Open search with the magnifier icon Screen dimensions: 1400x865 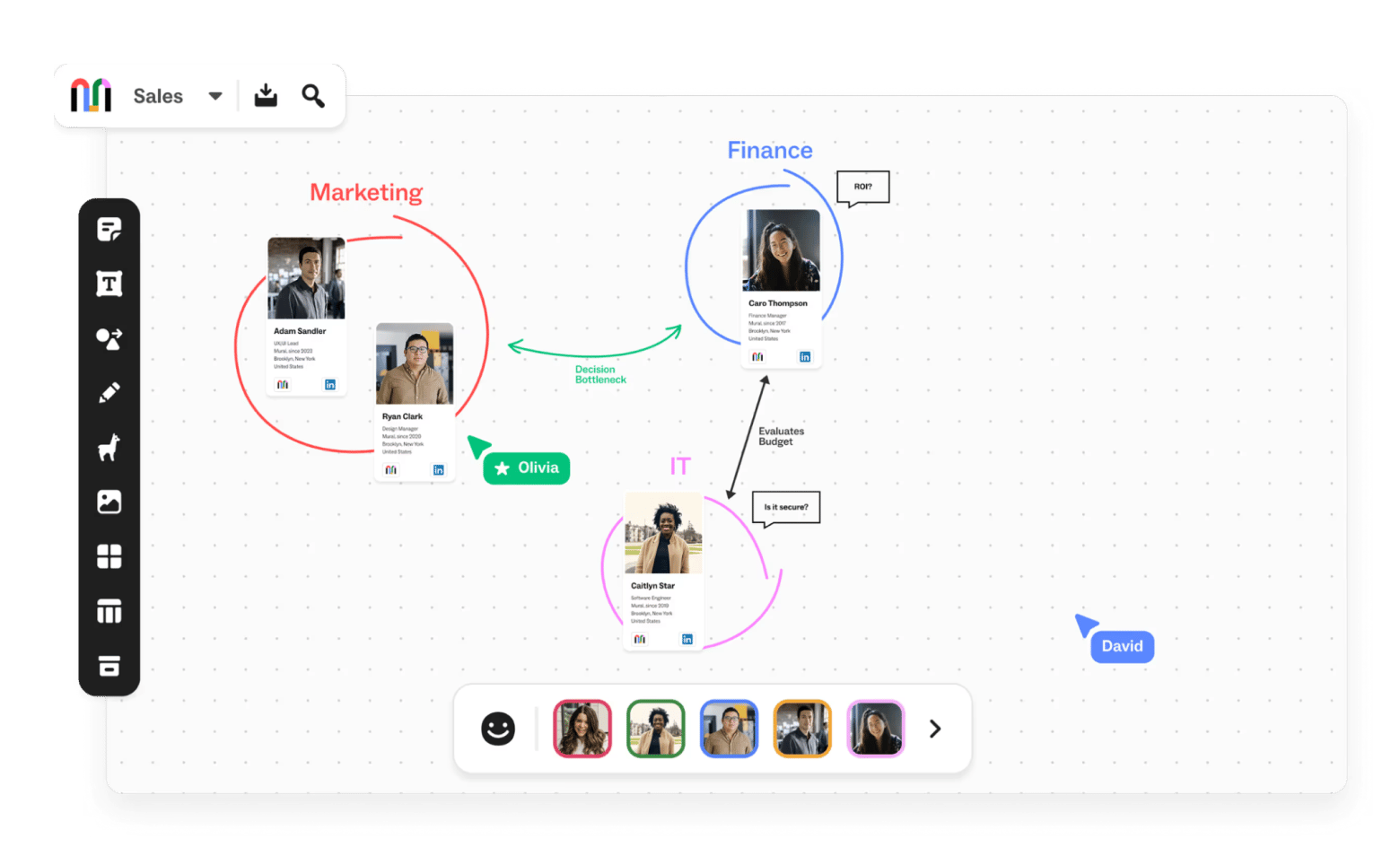[312, 95]
